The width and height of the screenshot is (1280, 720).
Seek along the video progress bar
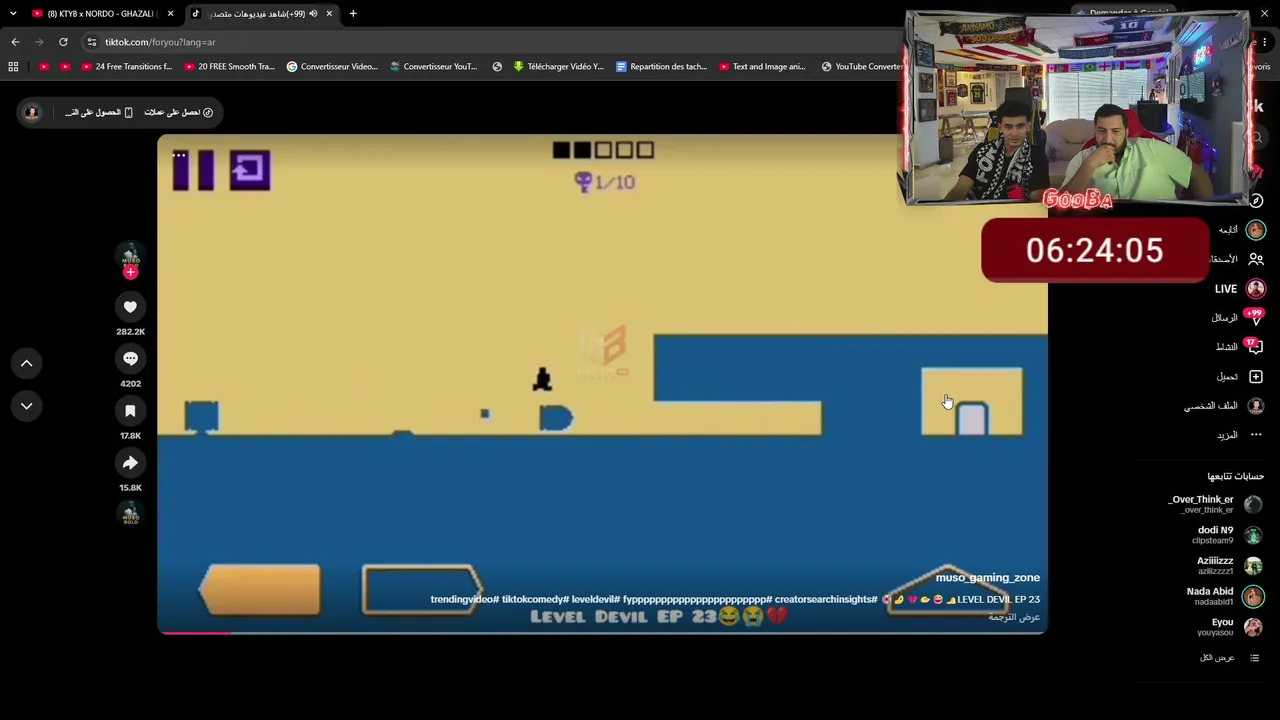tap(602, 632)
